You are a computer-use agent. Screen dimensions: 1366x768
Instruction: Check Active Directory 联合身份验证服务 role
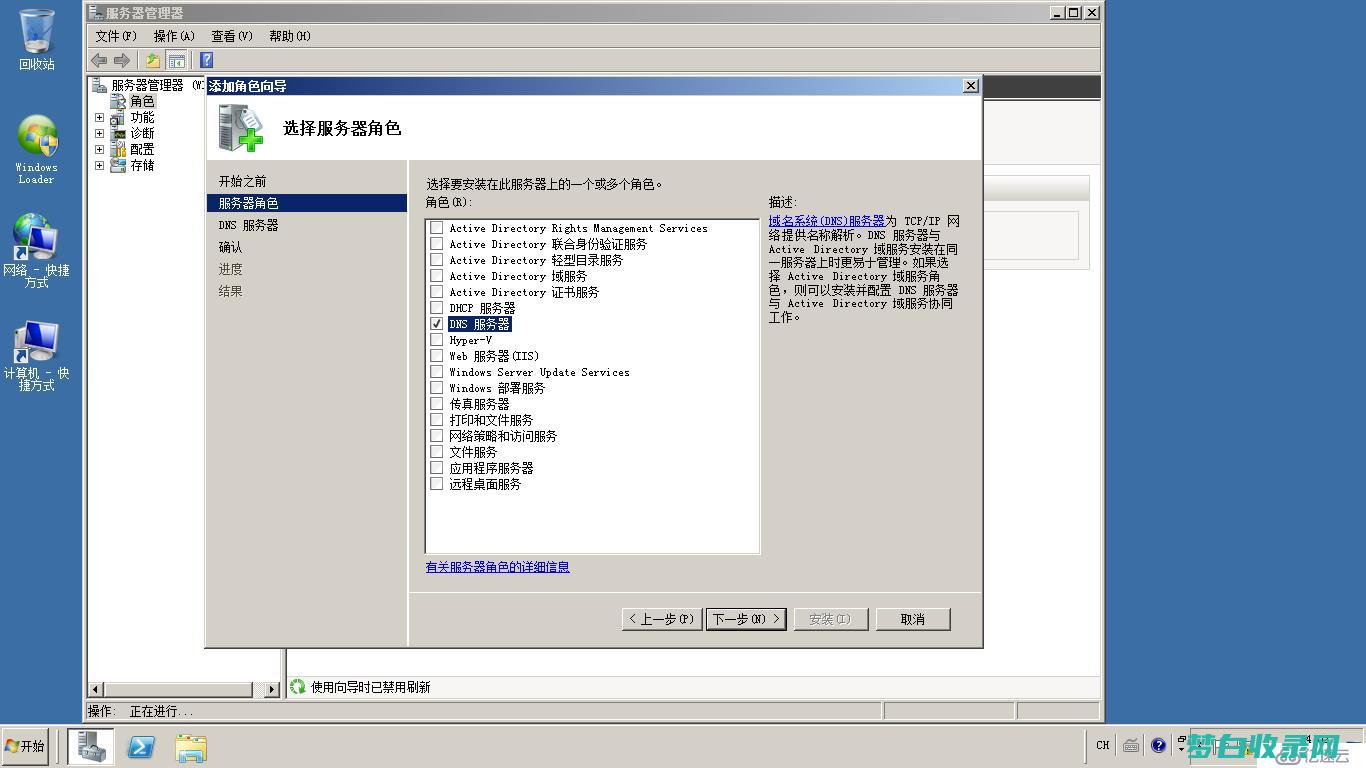pyautogui.click(x=436, y=244)
